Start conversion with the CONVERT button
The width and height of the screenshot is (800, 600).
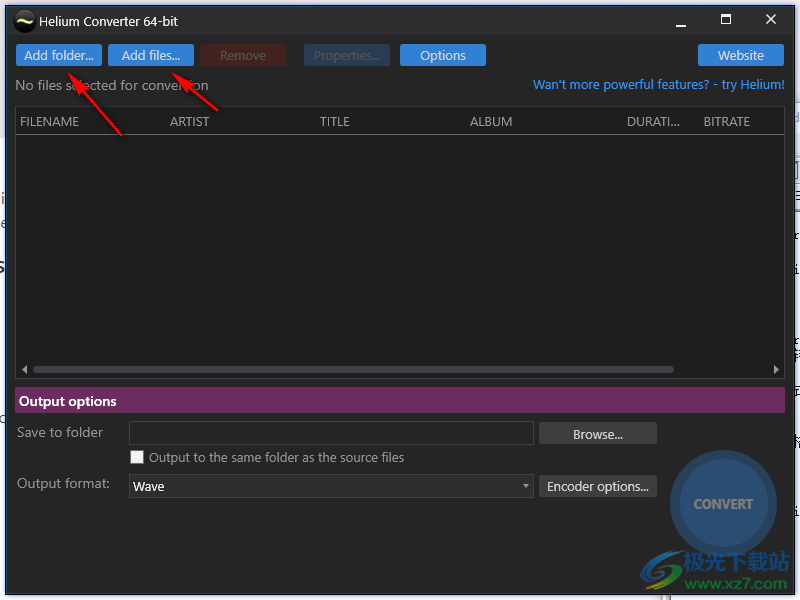[723, 504]
